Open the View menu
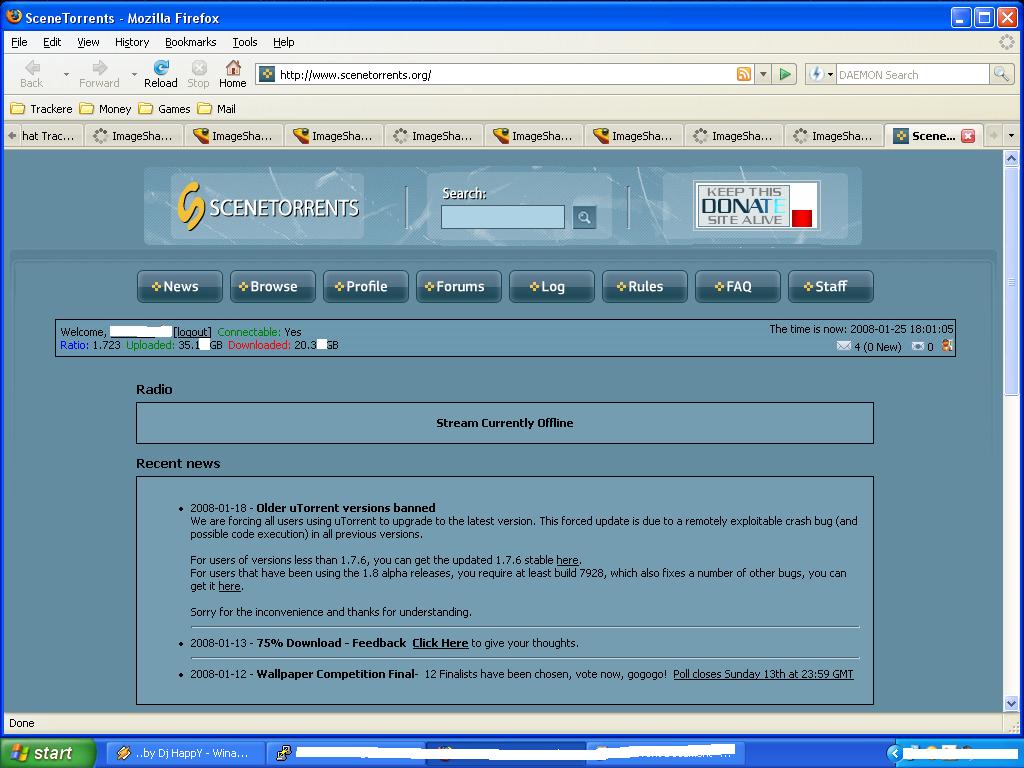Screen dimensions: 1024x768 tap(88, 42)
